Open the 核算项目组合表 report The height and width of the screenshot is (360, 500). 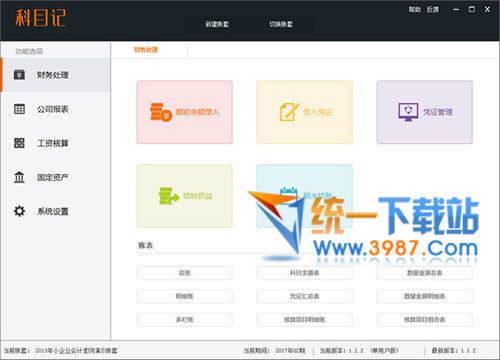click(x=424, y=319)
